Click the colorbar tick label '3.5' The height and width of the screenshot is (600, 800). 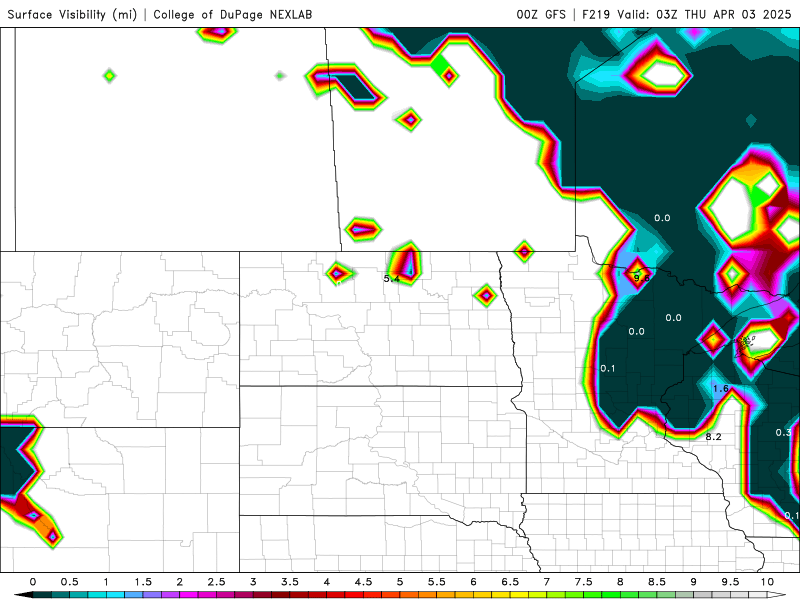pyautogui.click(x=290, y=582)
